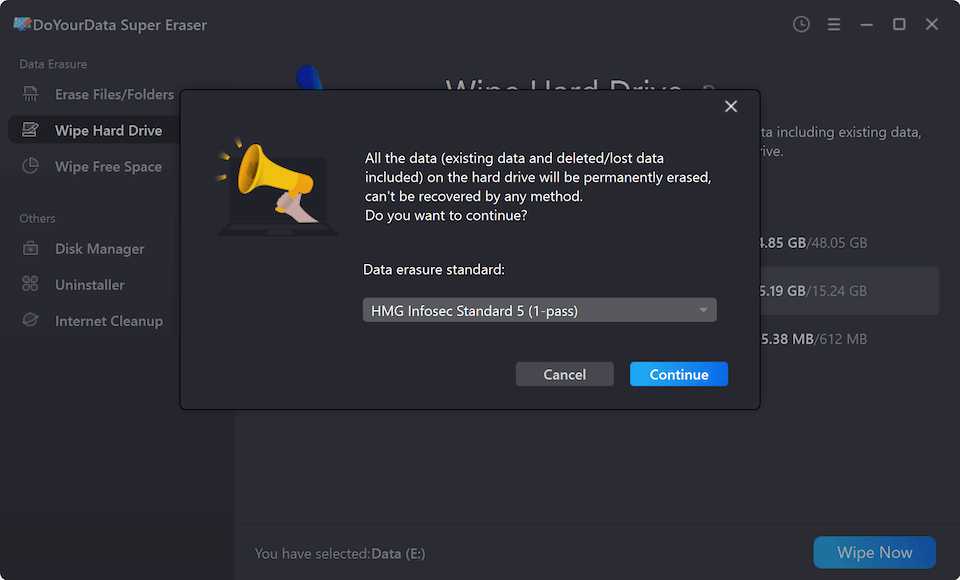Open the hamburger menu icon
This screenshot has width=960, height=580.
point(834,25)
